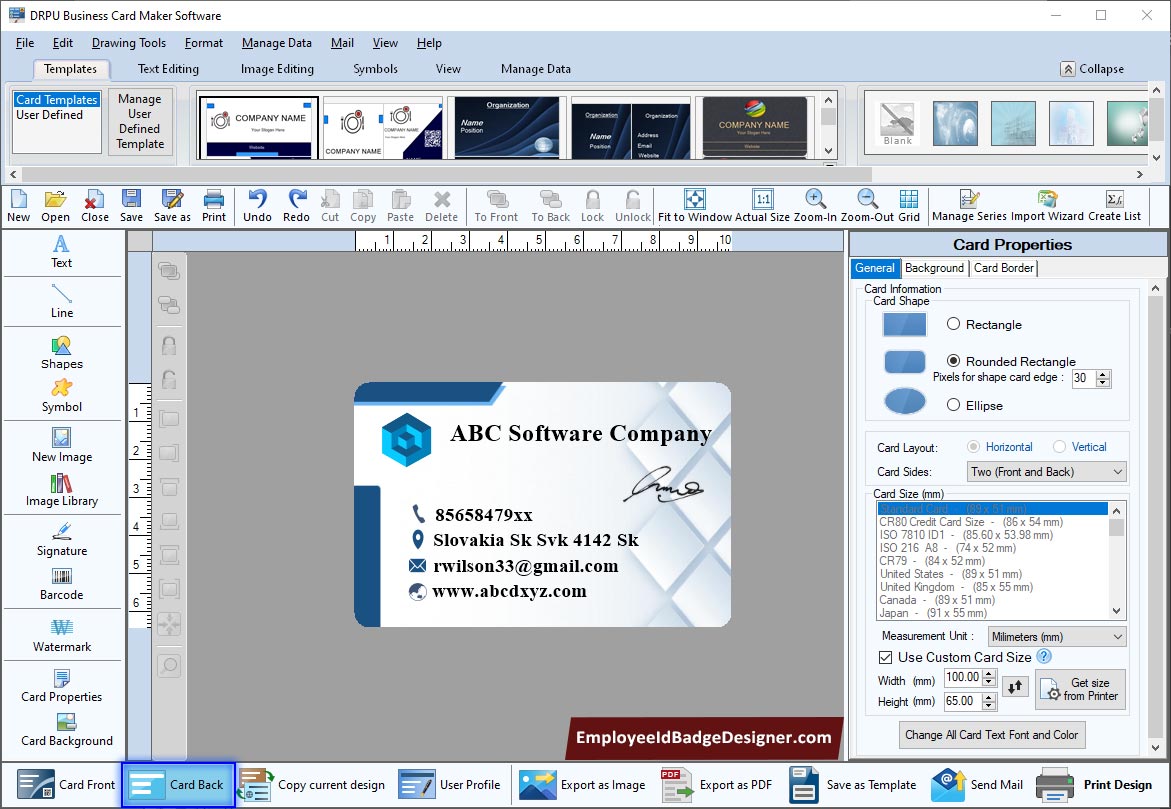Select the Line drawing tool
The height and width of the screenshot is (809, 1171).
[61, 301]
